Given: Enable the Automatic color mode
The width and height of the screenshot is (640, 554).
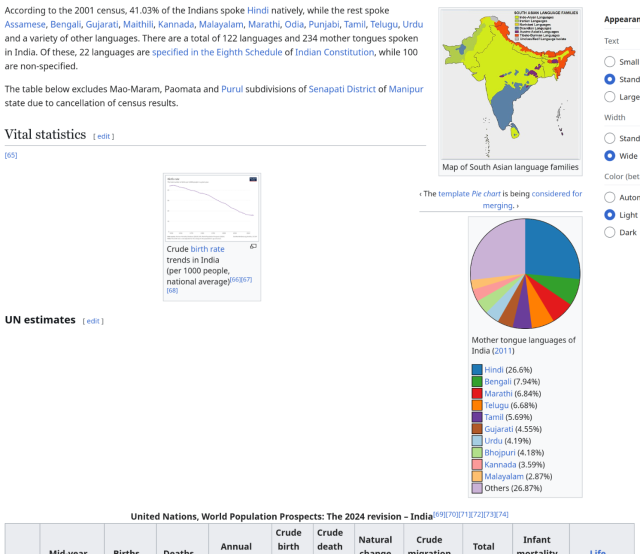Looking at the screenshot, I should point(610,197).
